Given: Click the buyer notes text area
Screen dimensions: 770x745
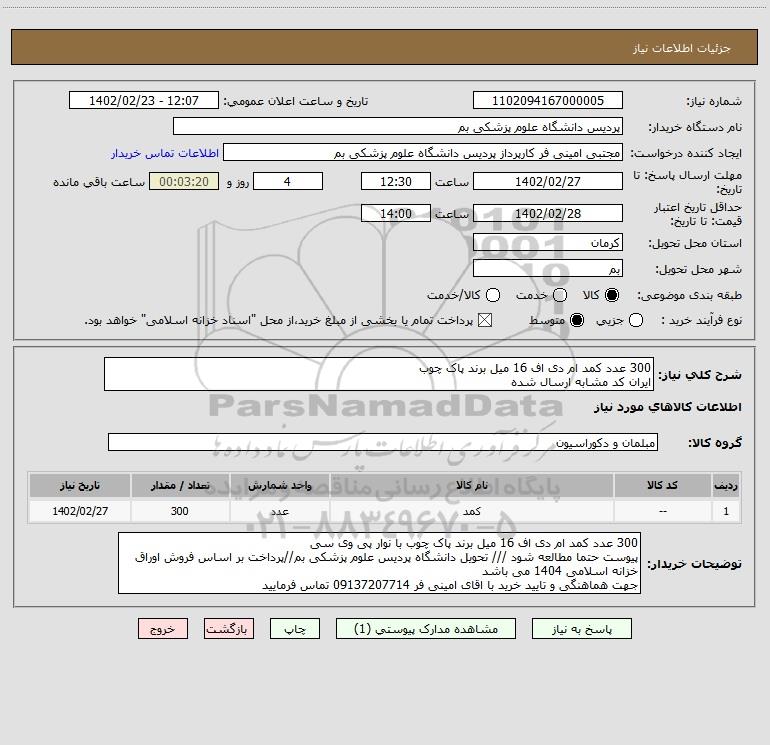Looking at the screenshot, I should point(380,563).
